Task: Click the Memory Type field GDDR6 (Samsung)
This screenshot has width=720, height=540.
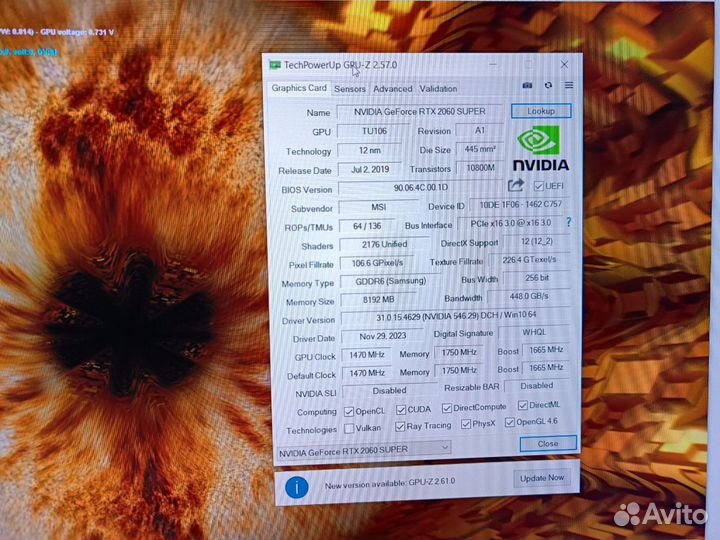Action: click(x=390, y=281)
